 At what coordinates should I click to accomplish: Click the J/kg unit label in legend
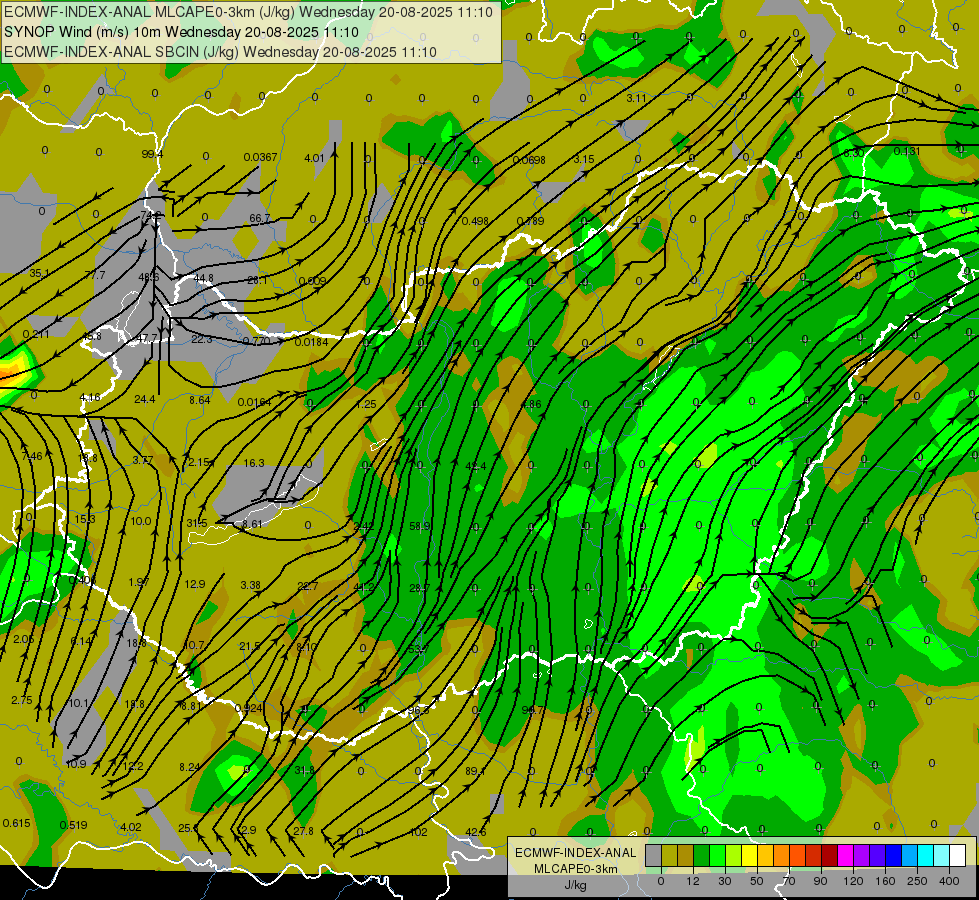coord(575,885)
